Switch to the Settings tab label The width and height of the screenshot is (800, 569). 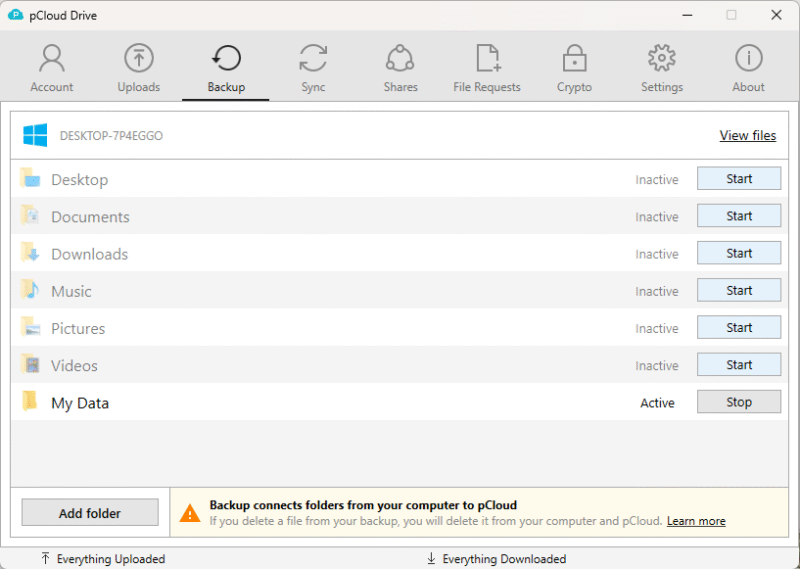tap(662, 87)
